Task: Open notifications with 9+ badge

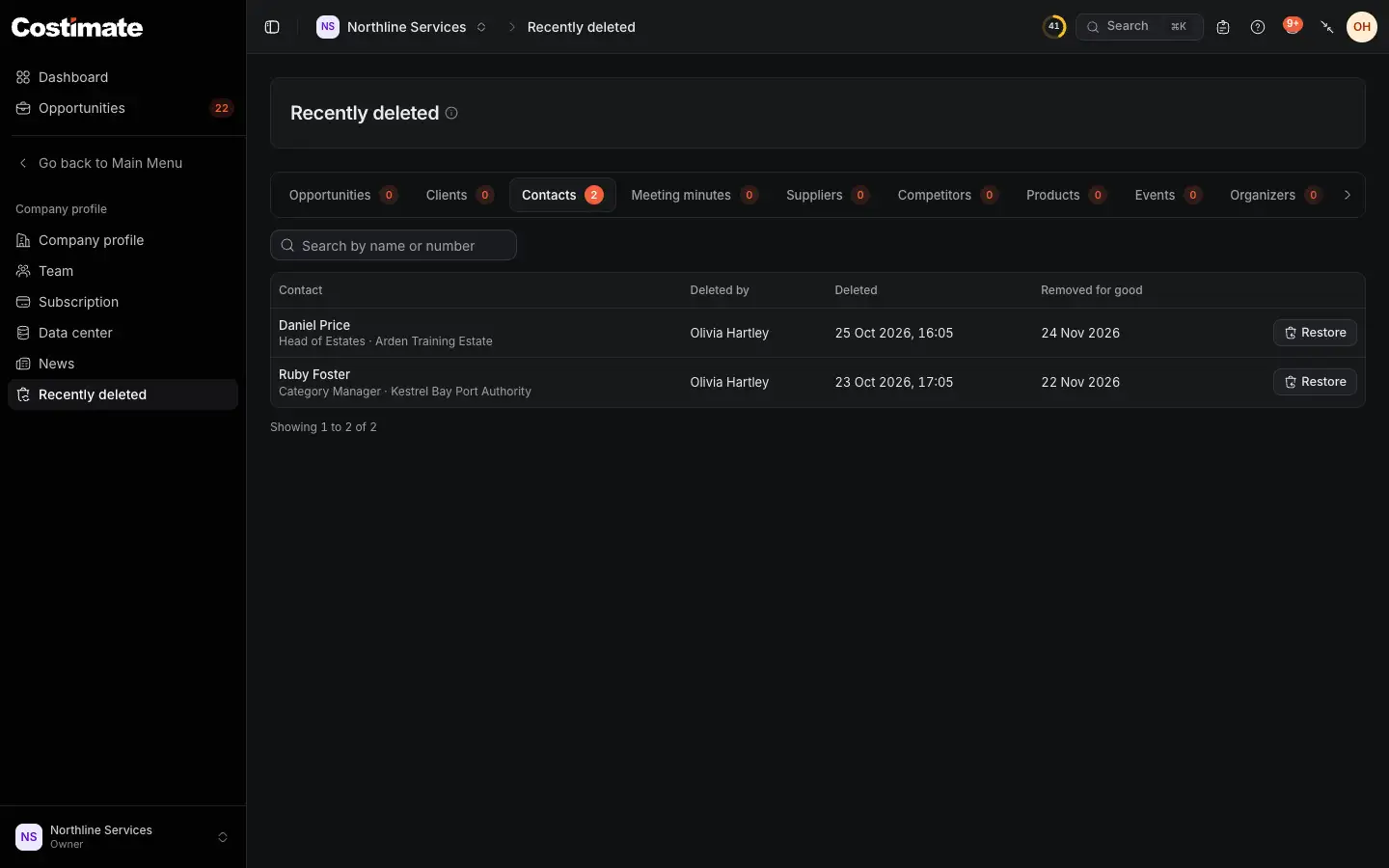Action: click(x=1293, y=26)
